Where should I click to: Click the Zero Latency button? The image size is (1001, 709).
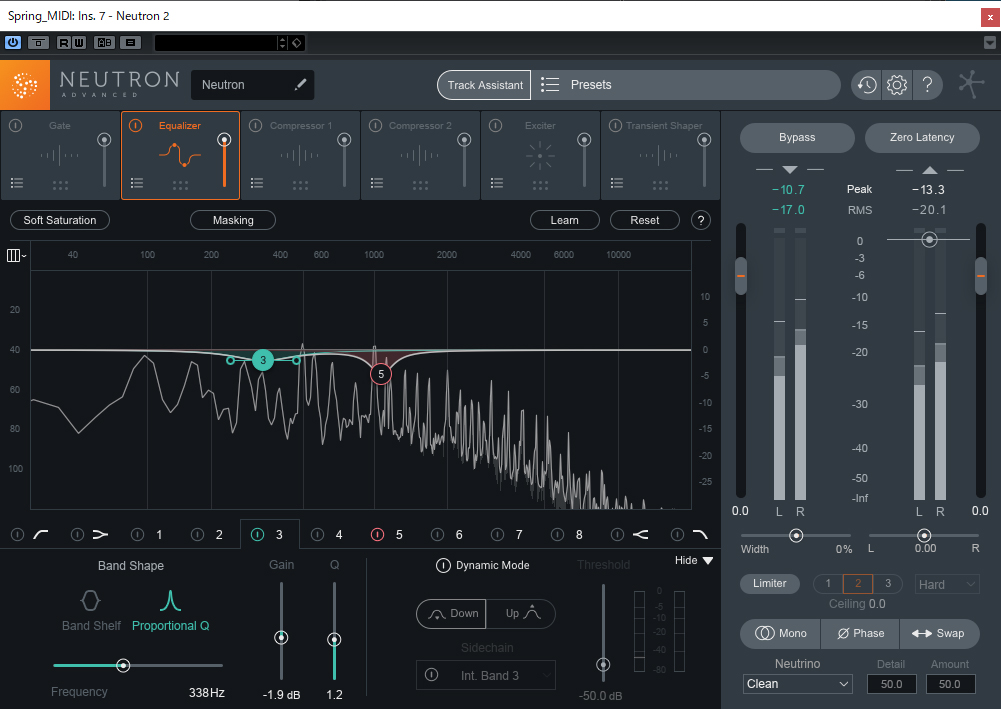(922, 137)
